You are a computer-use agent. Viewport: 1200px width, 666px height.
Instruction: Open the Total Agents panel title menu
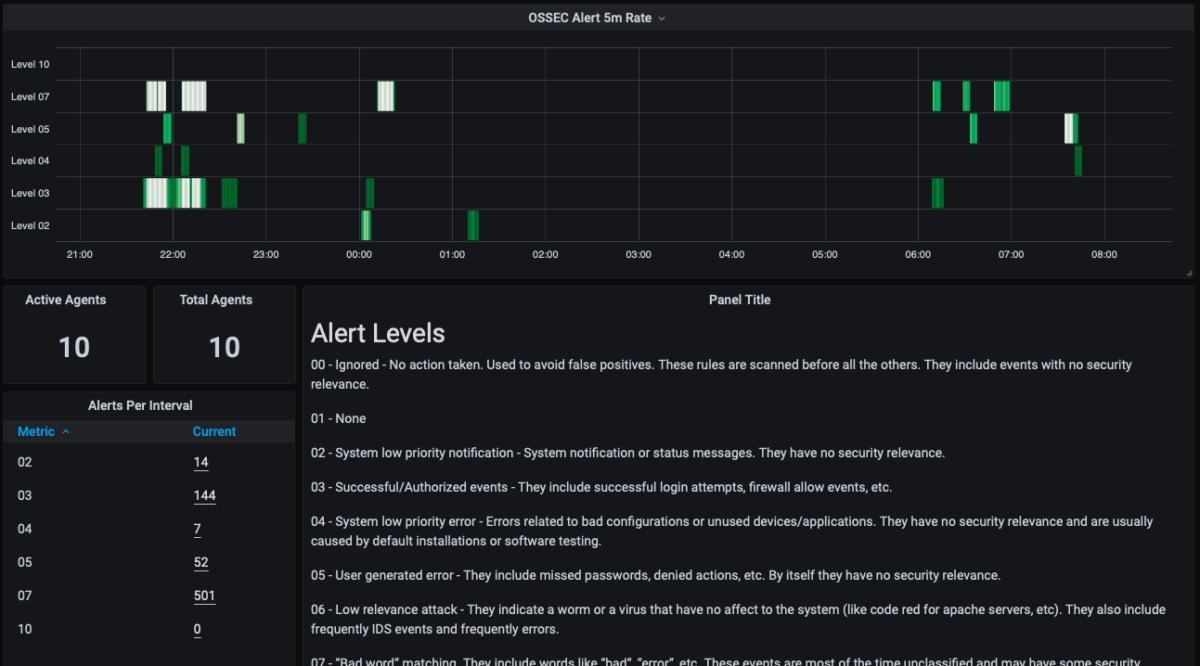pos(216,300)
